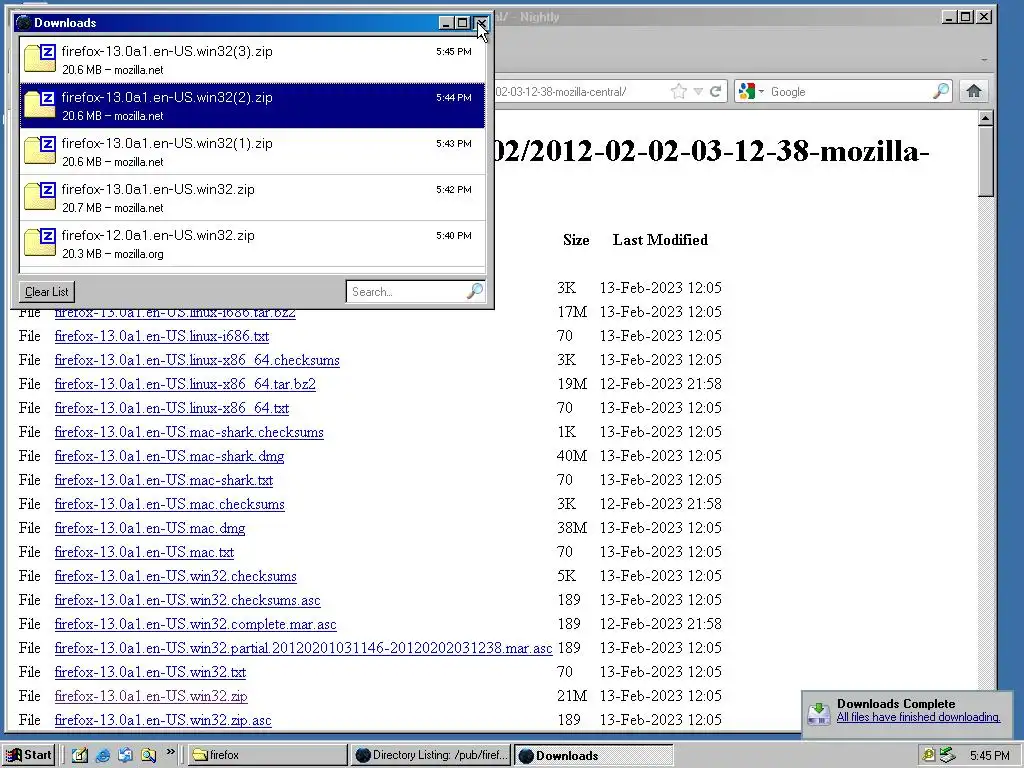Open the Start menu
This screenshot has width=1024, height=768.
point(29,755)
